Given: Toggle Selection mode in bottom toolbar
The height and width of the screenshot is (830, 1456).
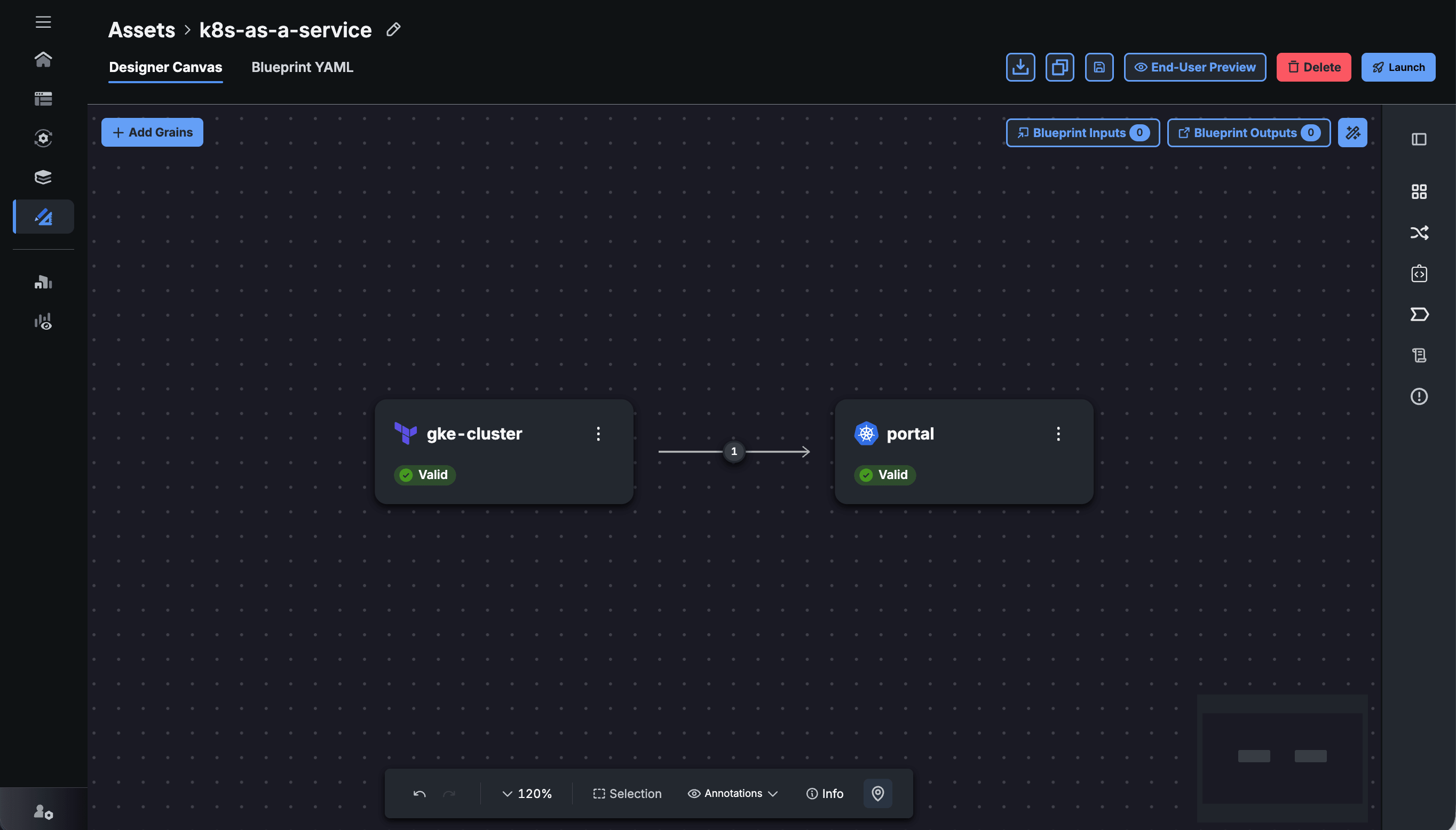Looking at the screenshot, I should (x=627, y=794).
